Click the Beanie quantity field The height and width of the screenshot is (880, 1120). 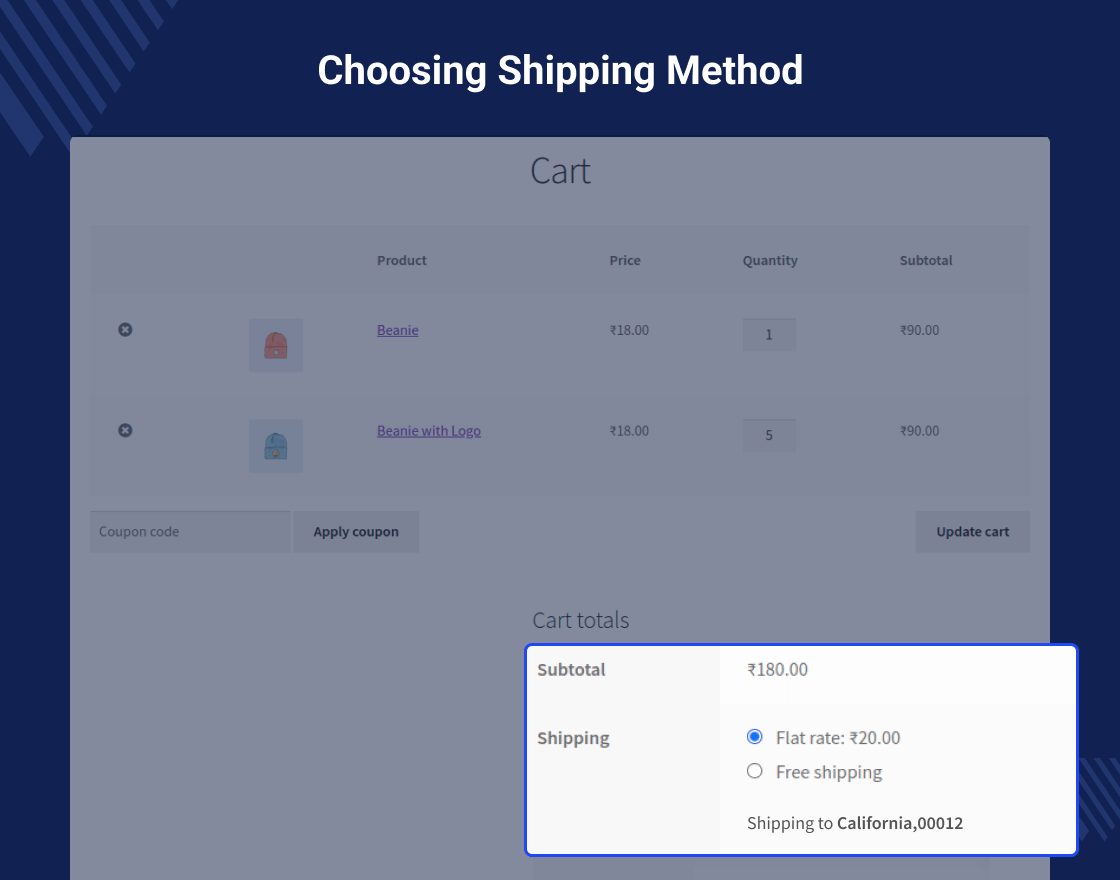point(769,334)
